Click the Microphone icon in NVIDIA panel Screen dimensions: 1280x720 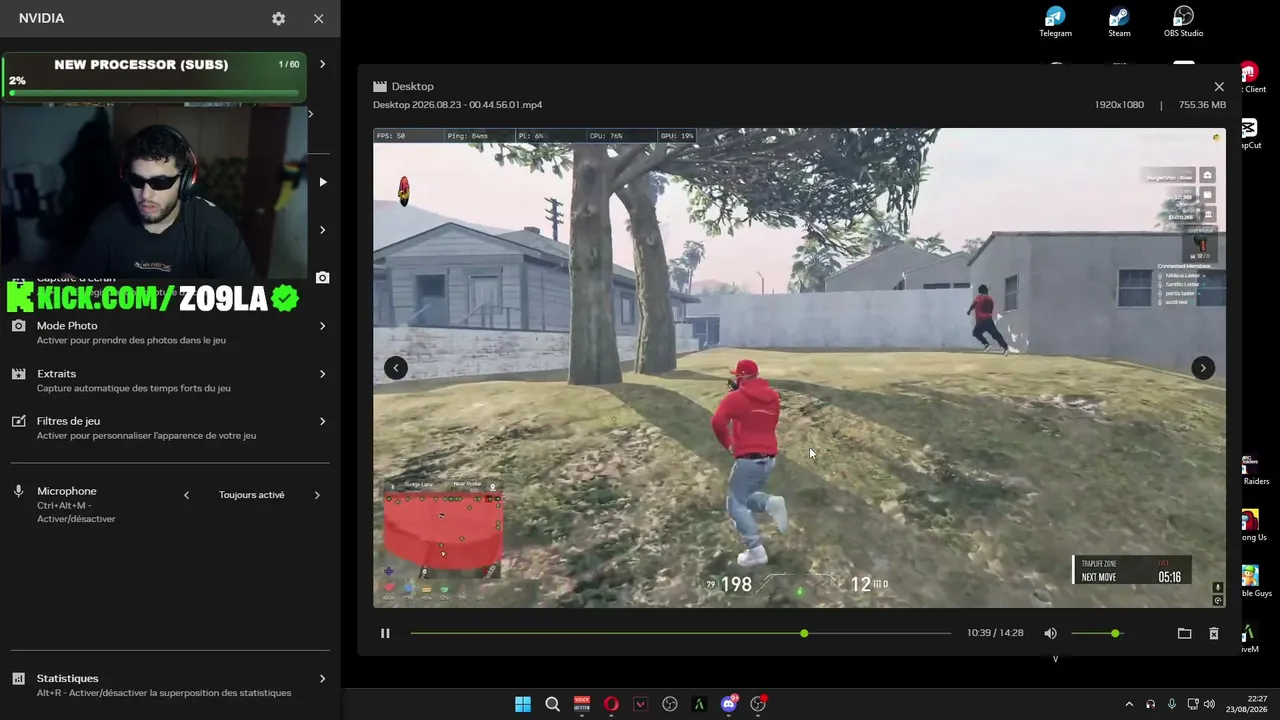[18, 491]
